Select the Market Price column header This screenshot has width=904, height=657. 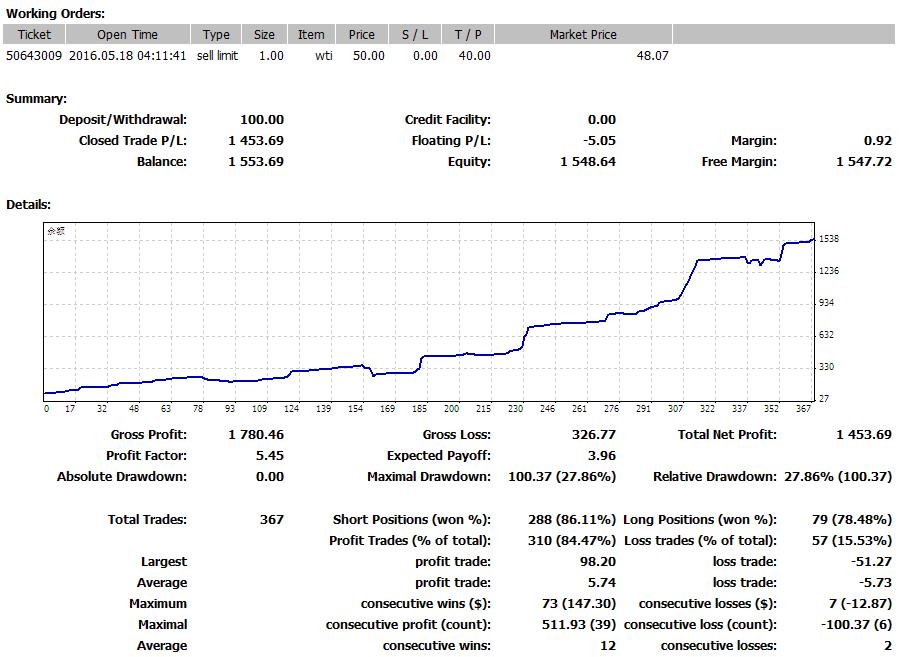point(583,34)
